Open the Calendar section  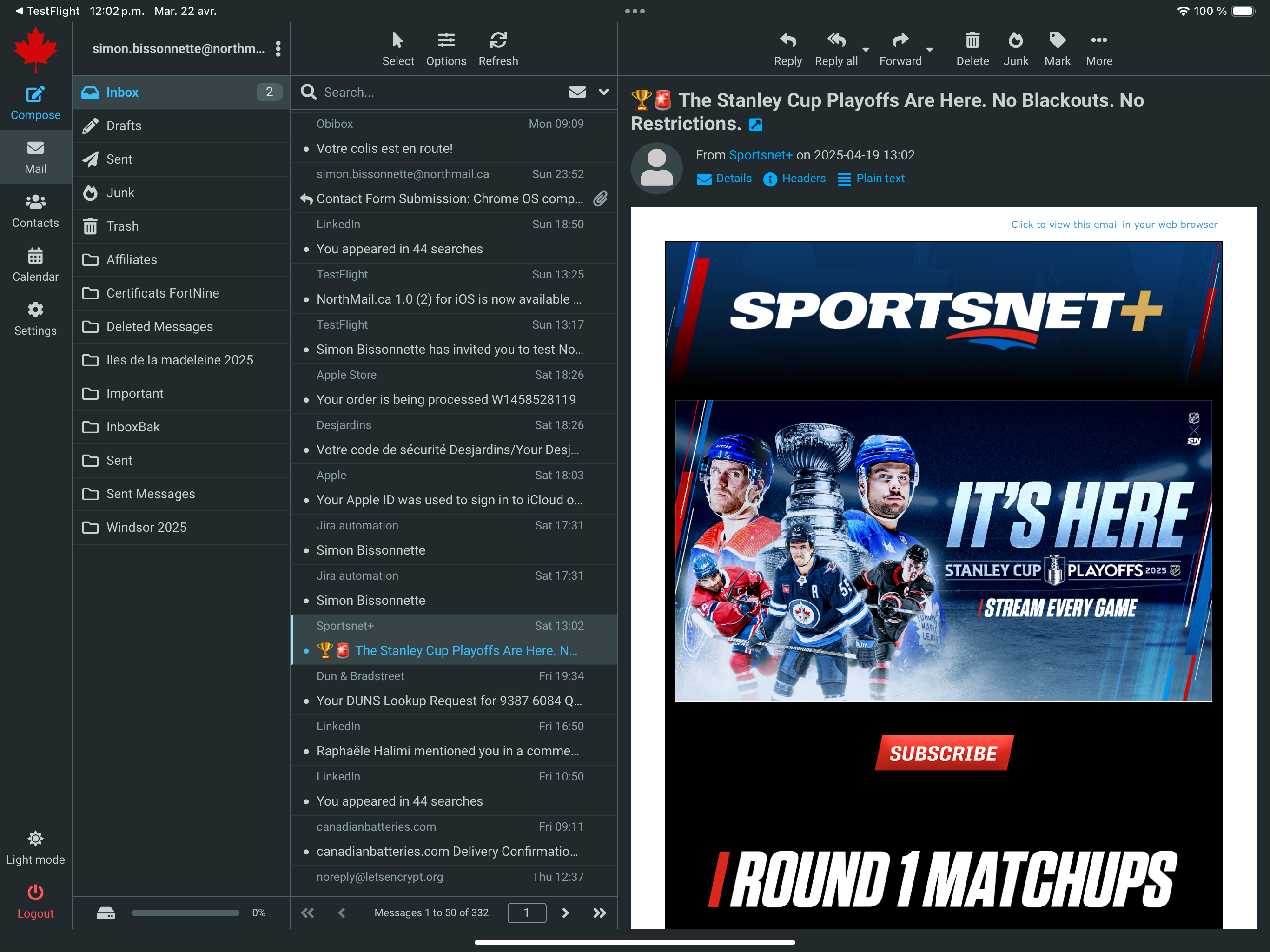(35, 265)
